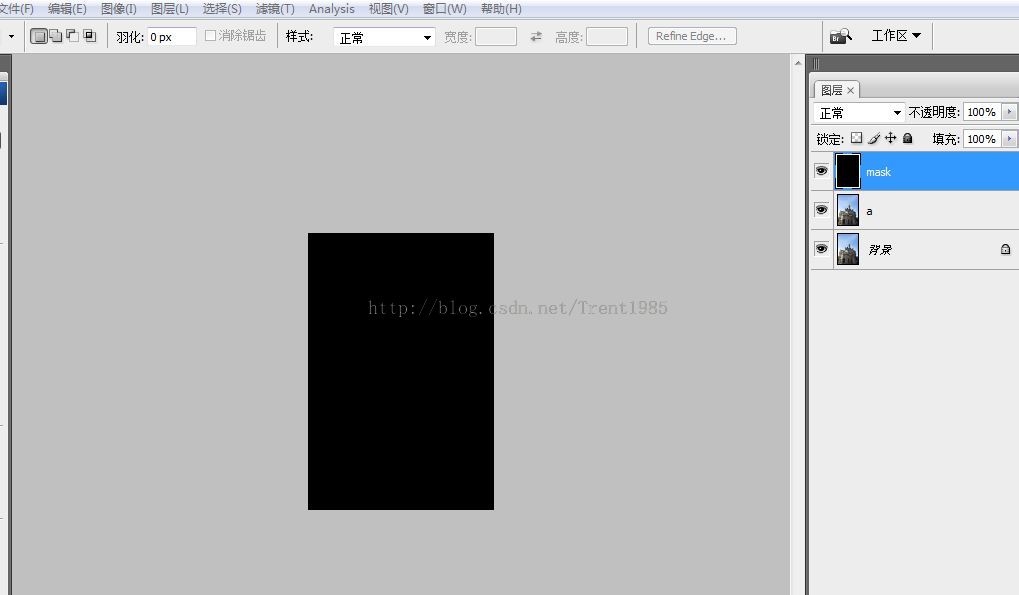Open the 帮助(H) menu
The height and width of the screenshot is (595, 1019).
[501, 9]
